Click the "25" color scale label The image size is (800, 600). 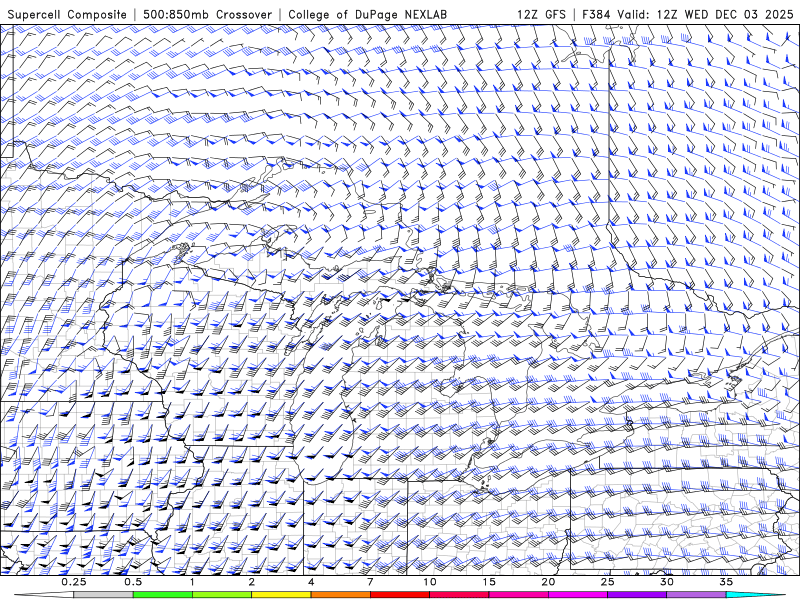607,582
